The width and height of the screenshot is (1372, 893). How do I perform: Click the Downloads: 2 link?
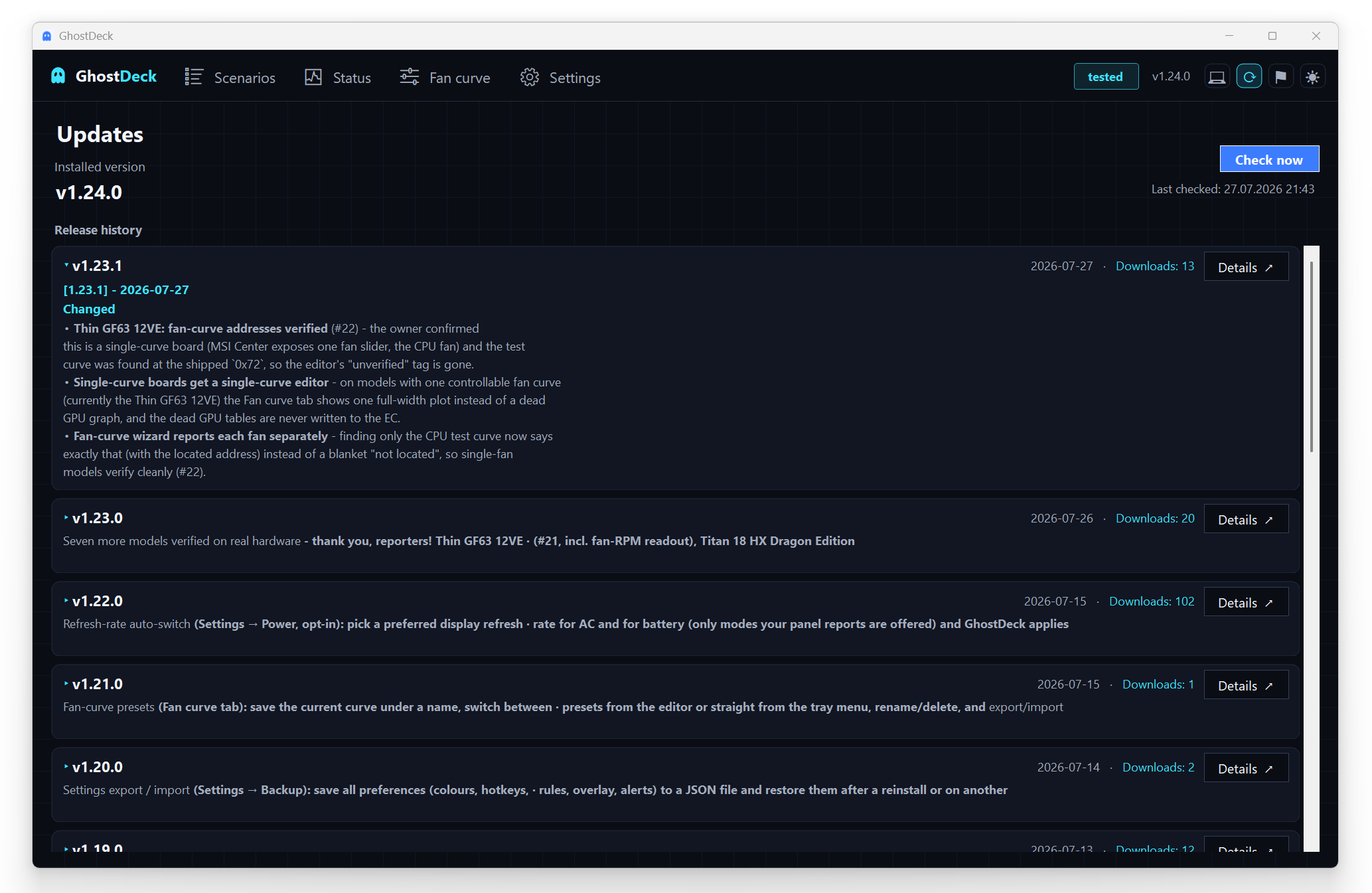coord(1158,768)
